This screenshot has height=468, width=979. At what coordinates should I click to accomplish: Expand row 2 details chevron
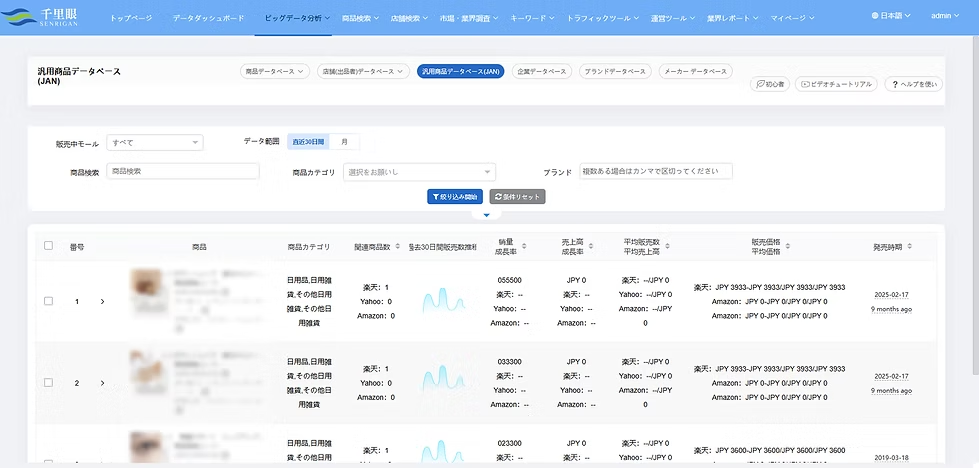click(x=102, y=383)
